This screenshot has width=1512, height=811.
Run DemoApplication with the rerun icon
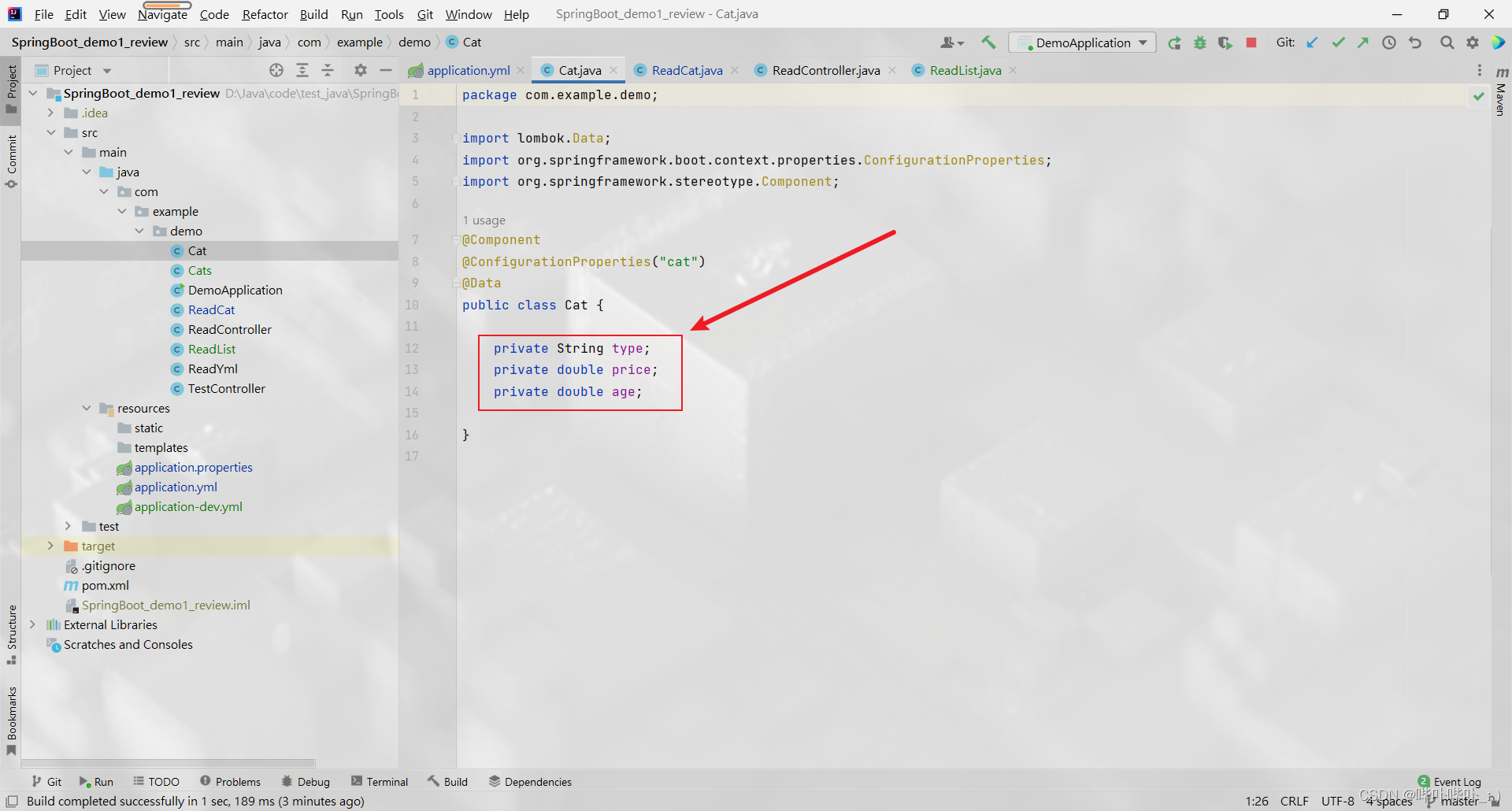click(1174, 43)
